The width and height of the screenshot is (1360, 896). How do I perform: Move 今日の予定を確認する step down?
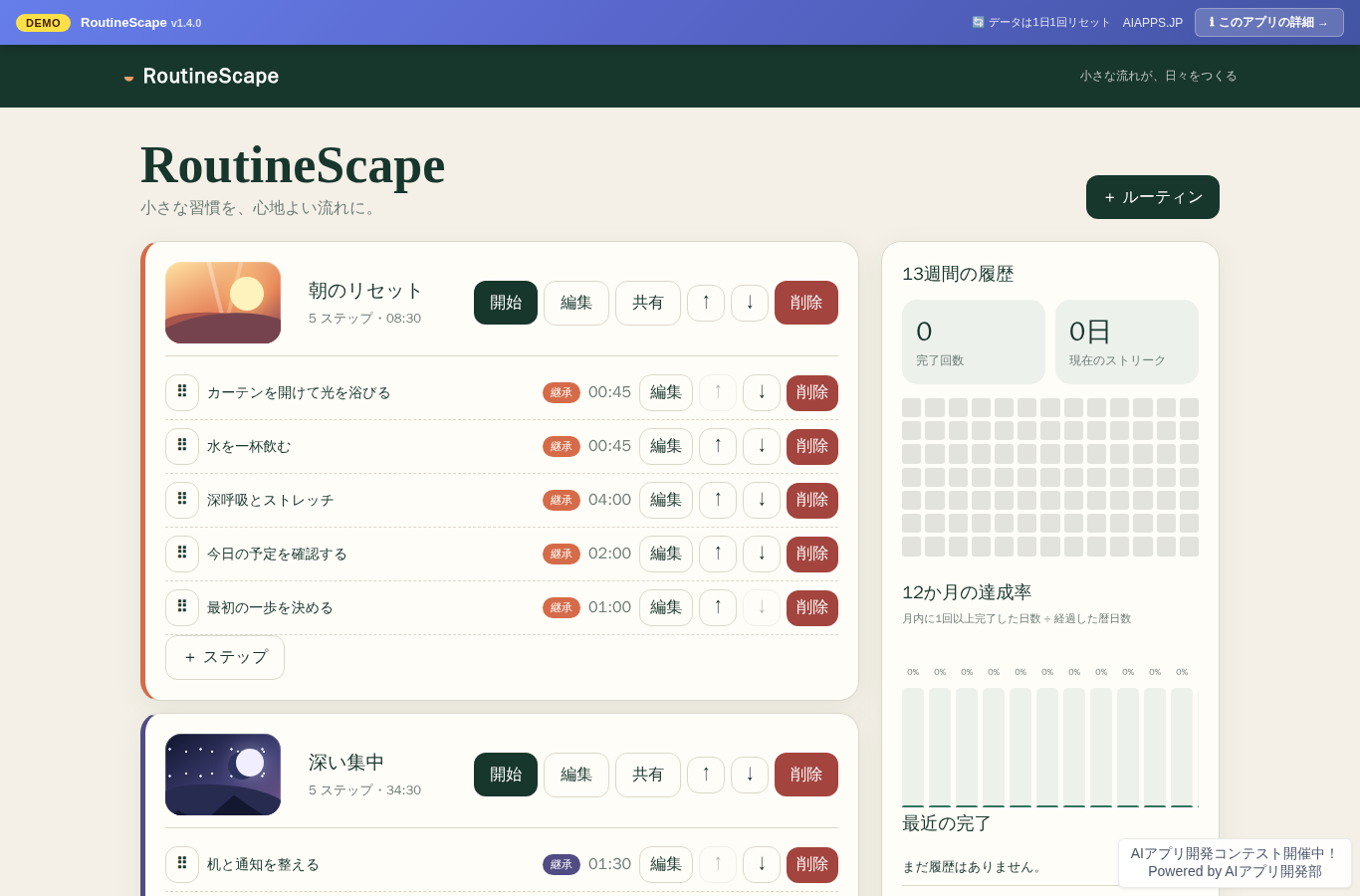tap(762, 554)
